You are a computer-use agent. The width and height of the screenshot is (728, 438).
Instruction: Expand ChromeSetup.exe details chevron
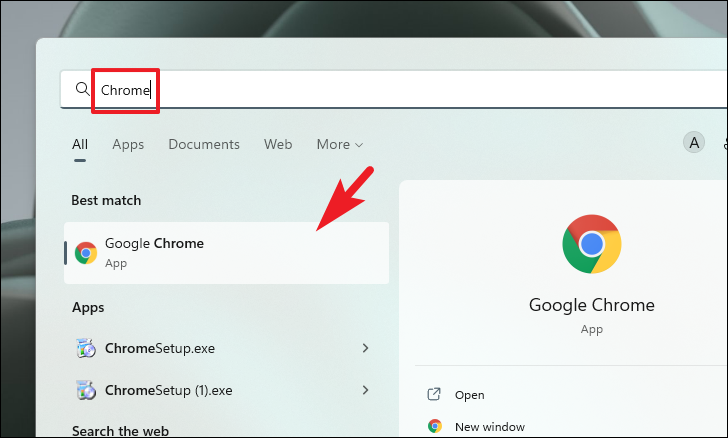[365, 348]
